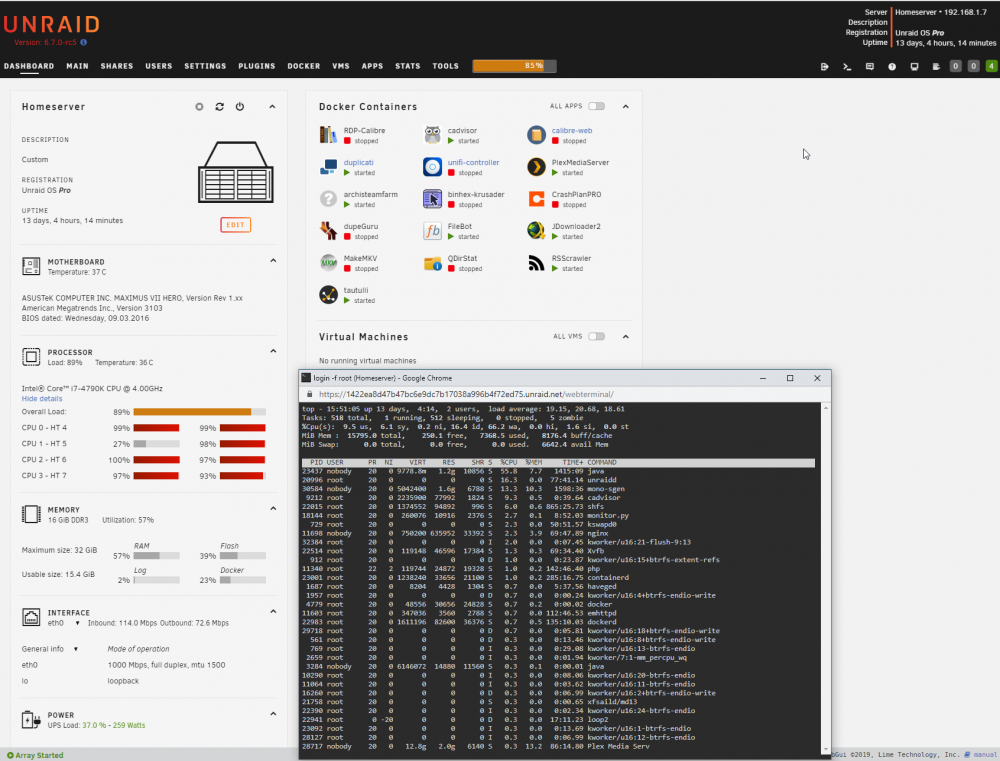This screenshot has height=761, width=1000.
Task: Click the tautulli container icon
Action: pyautogui.click(x=328, y=294)
